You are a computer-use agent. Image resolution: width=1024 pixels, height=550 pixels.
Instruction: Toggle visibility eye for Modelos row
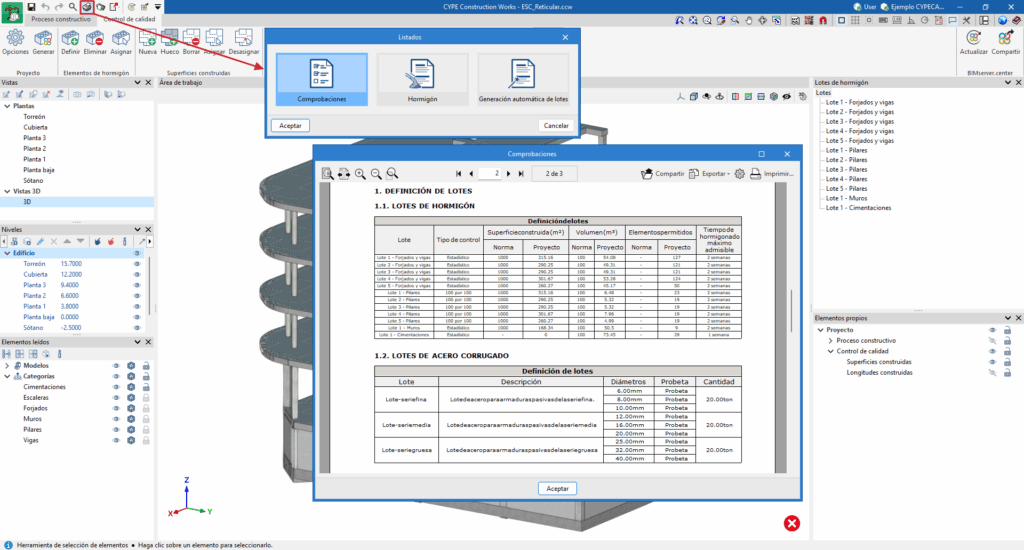click(x=116, y=366)
